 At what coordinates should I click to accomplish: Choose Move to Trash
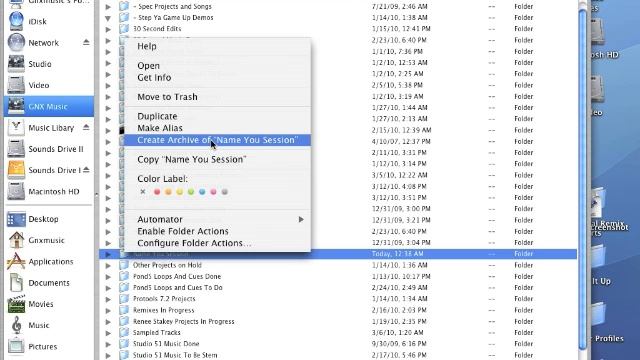(x=217, y=97)
